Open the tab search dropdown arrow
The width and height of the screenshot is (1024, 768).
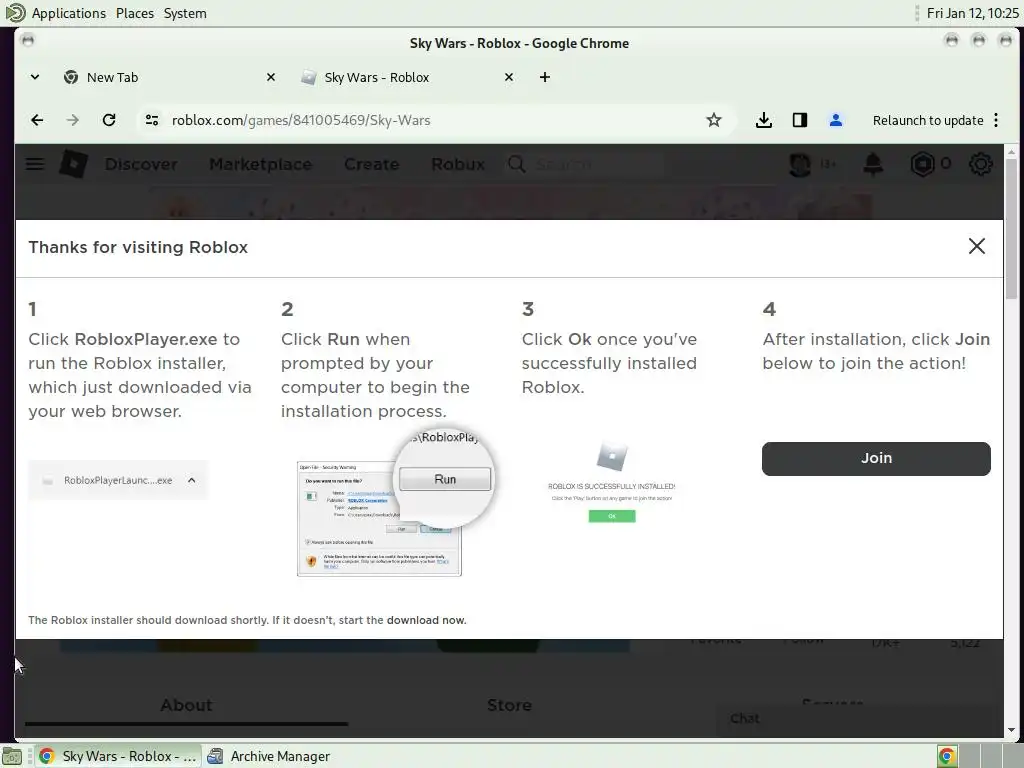point(35,77)
